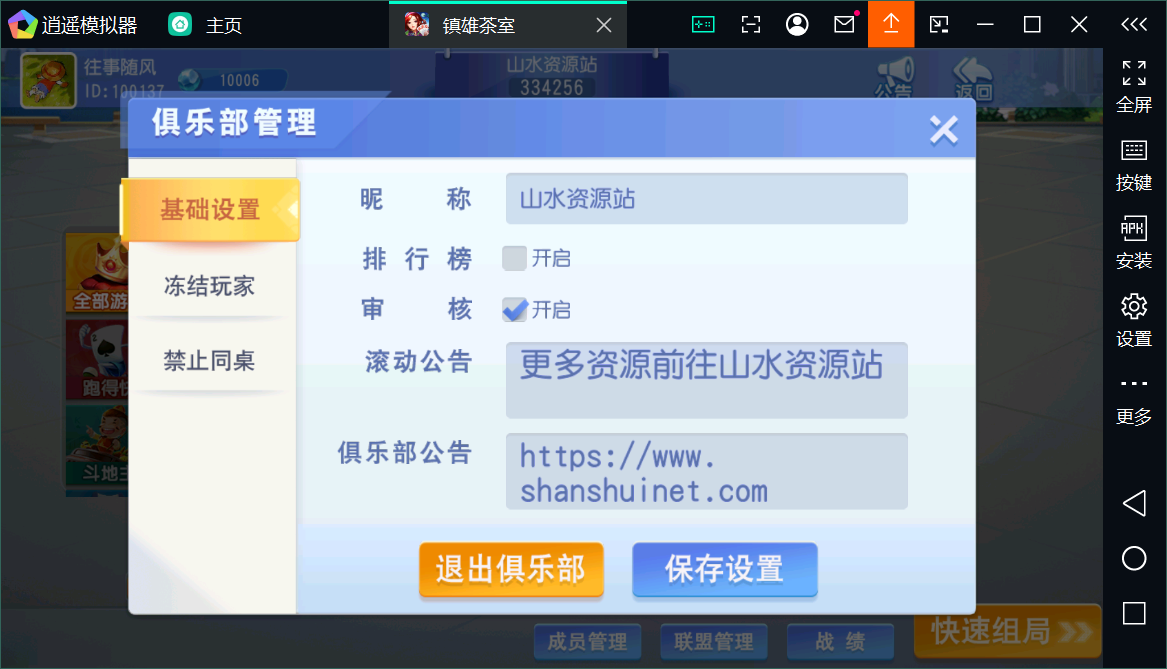
Task: Close the 俱乐部管理 dialog
Action: pos(943,130)
